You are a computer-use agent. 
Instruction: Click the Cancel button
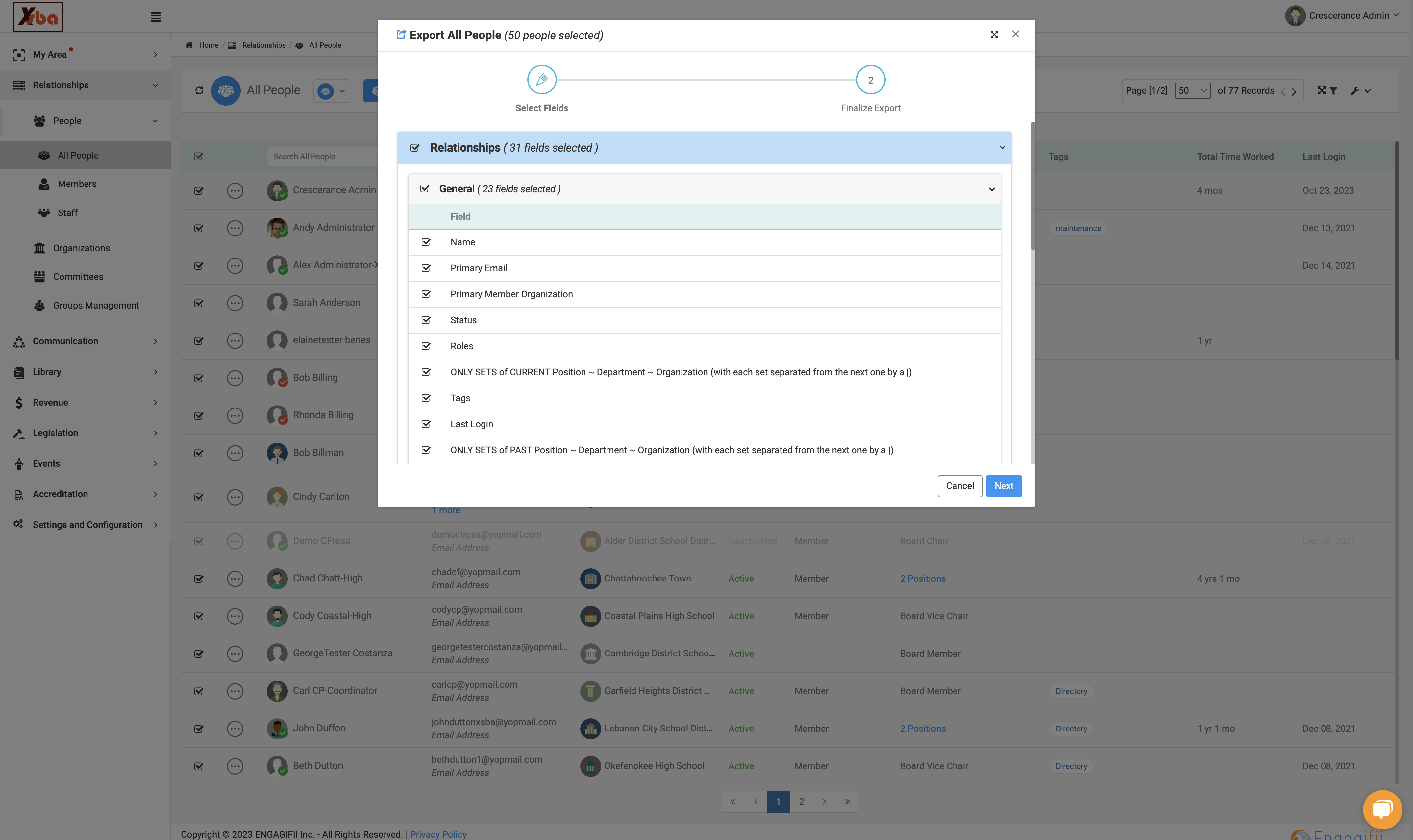(x=960, y=486)
